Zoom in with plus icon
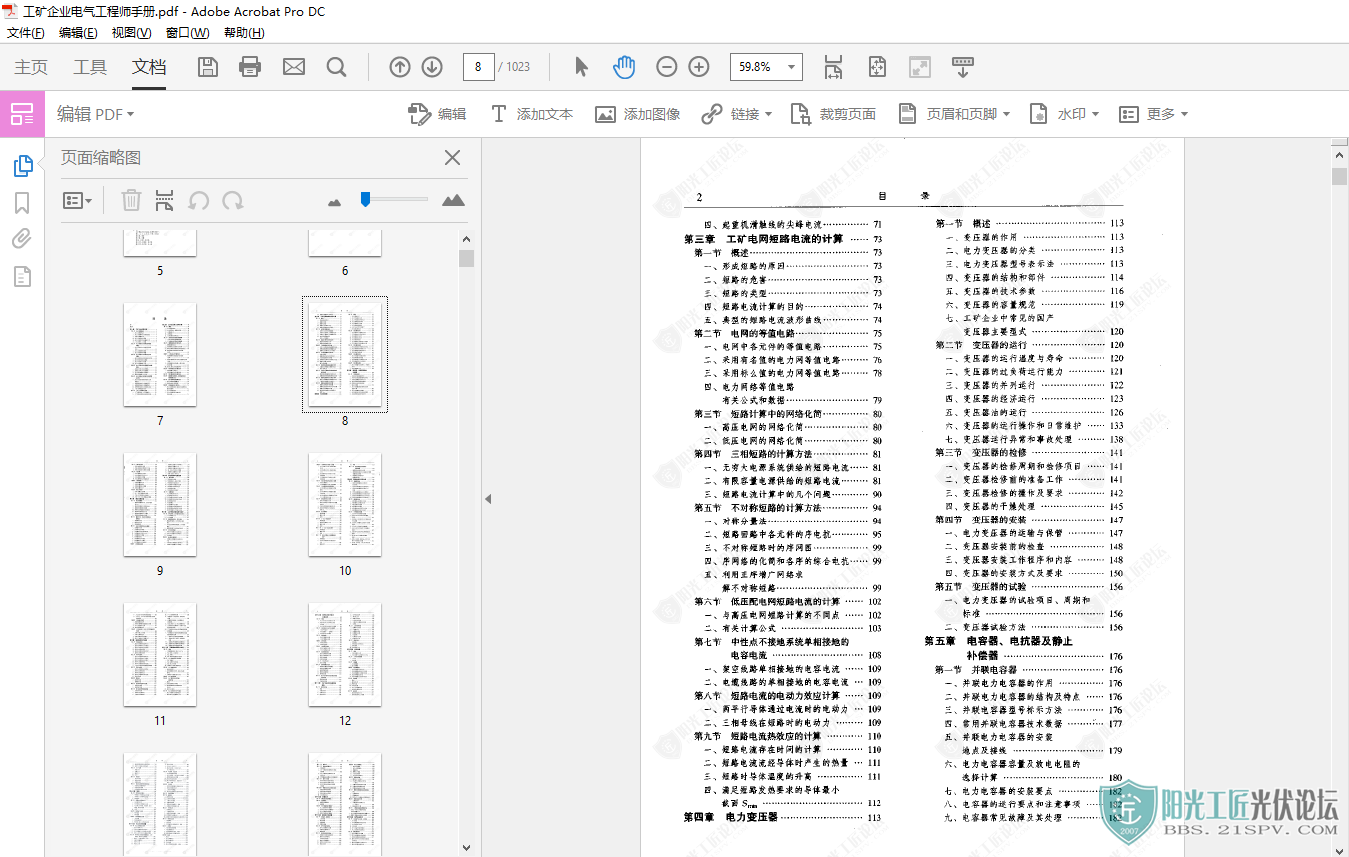The width and height of the screenshot is (1349, 857). 699,67
